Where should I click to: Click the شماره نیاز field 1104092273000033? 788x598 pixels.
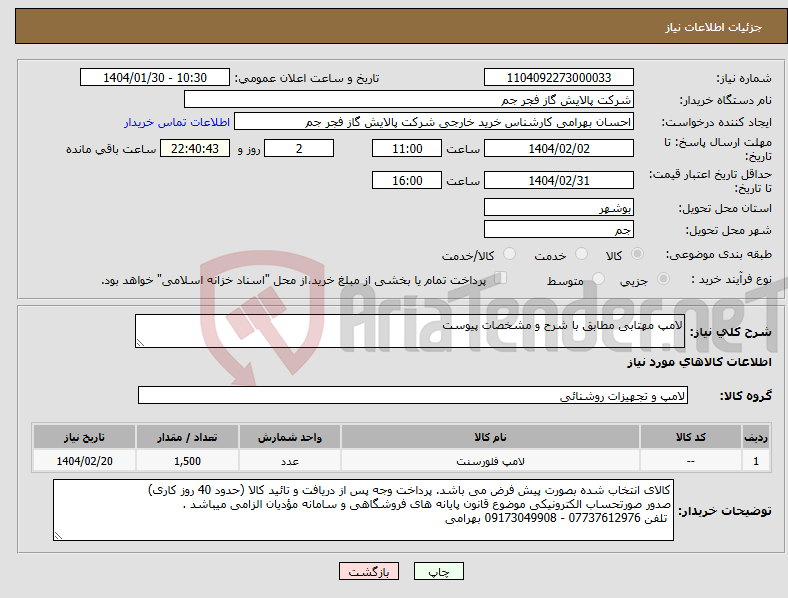(558, 77)
